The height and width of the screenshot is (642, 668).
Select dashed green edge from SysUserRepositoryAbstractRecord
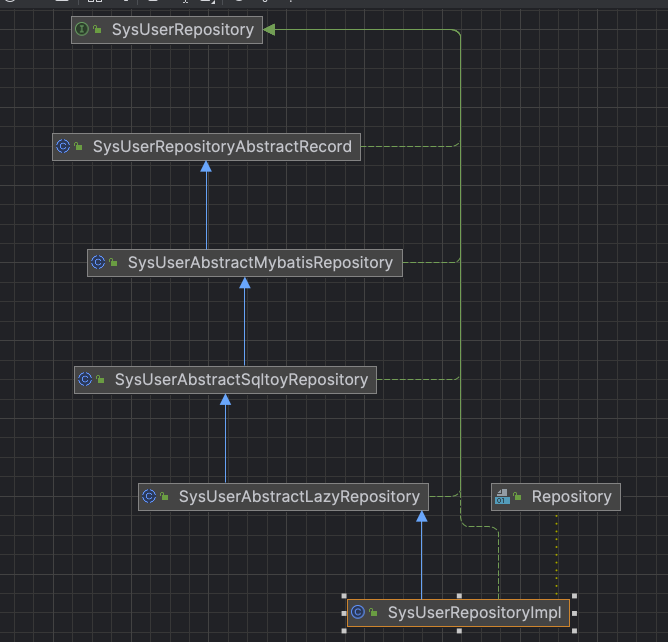click(409, 146)
